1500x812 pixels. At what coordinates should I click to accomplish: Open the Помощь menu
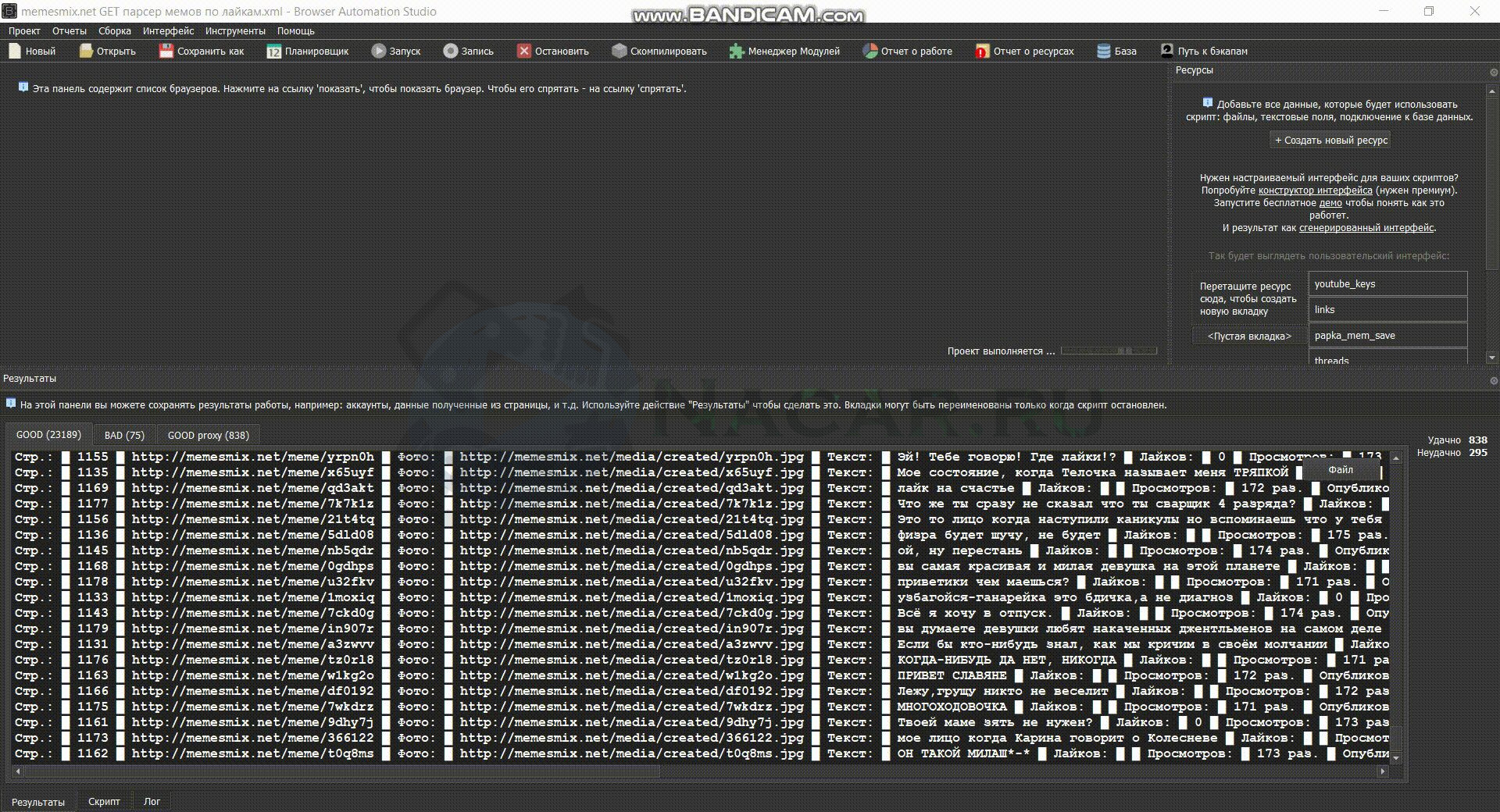click(x=296, y=31)
